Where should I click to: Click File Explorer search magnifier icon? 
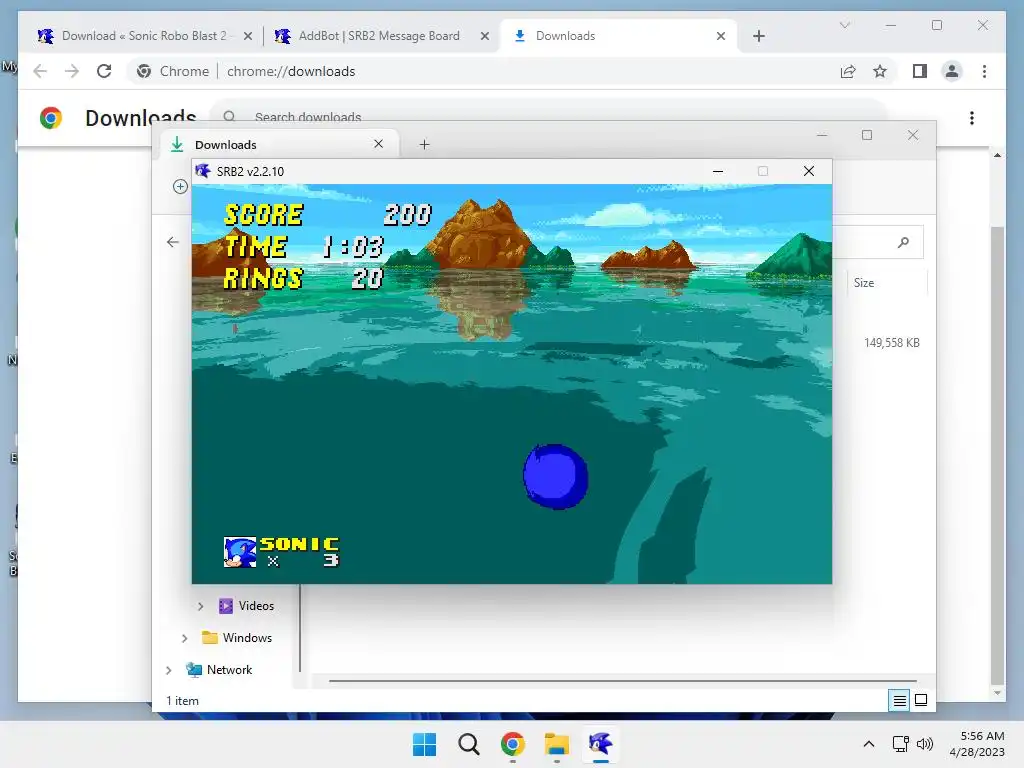point(903,242)
